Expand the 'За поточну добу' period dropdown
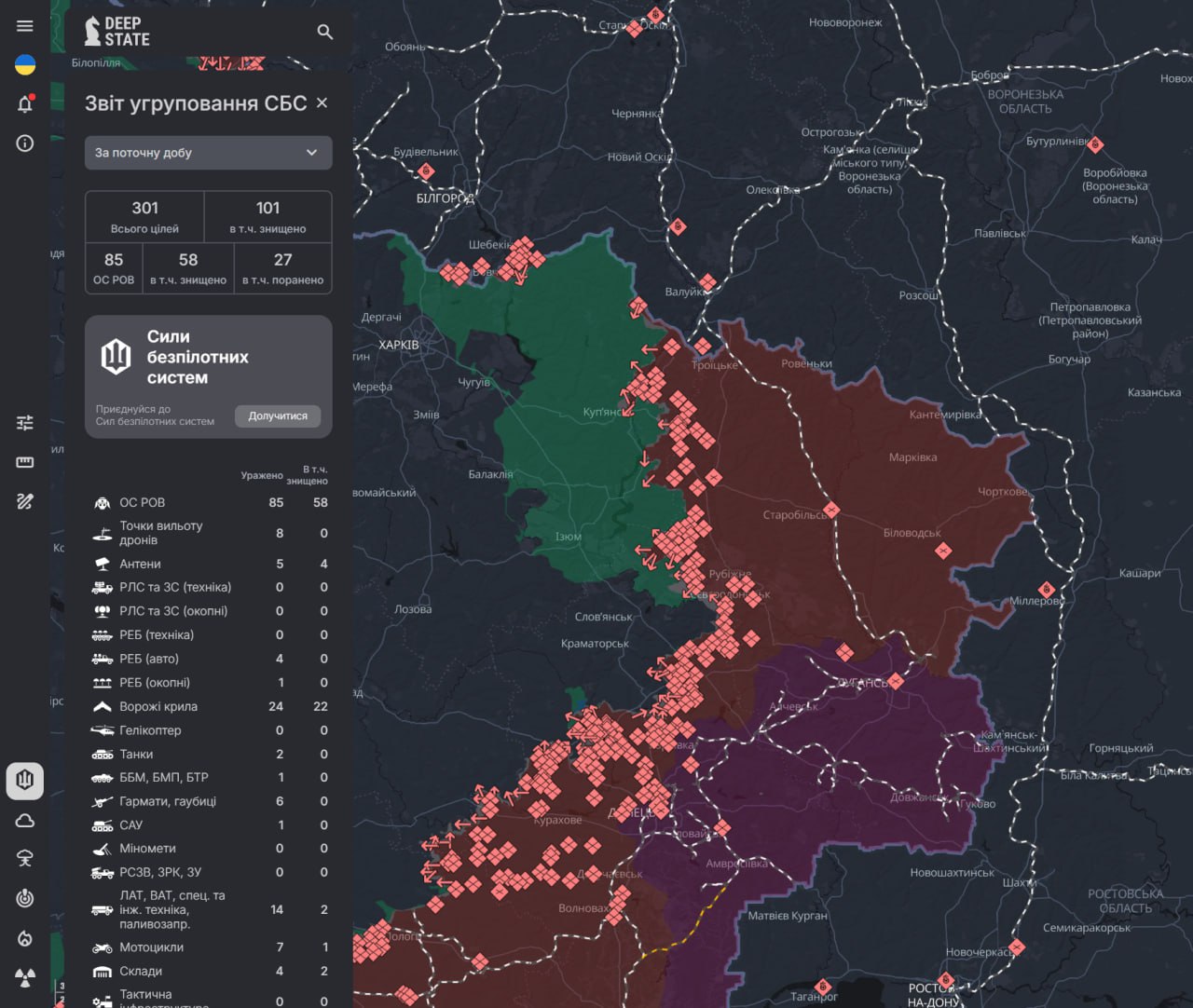1193x1008 pixels. [208, 153]
